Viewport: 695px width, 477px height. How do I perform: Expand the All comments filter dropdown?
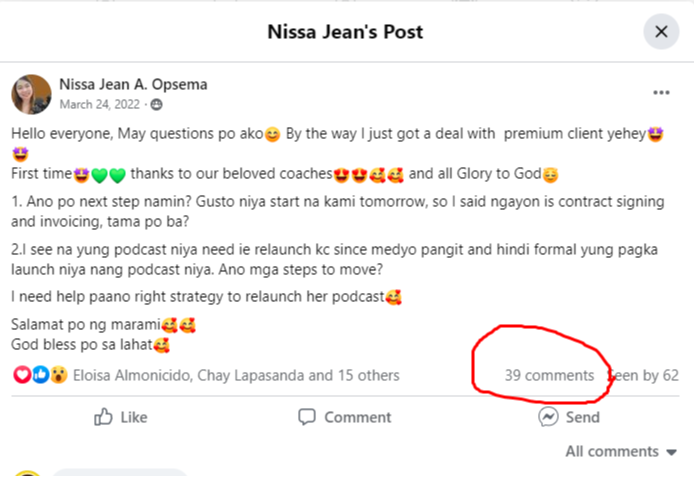click(x=621, y=452)
